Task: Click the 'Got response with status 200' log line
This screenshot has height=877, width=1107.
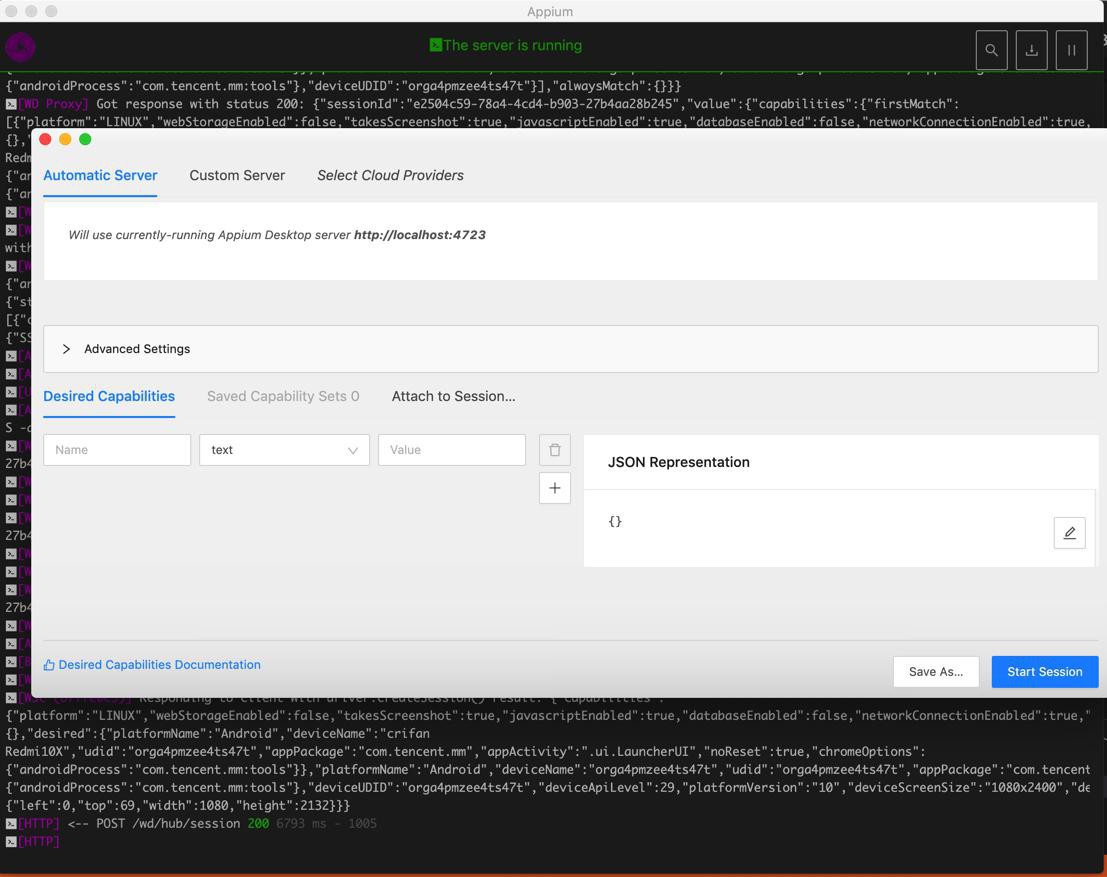Action: point(483,104)
